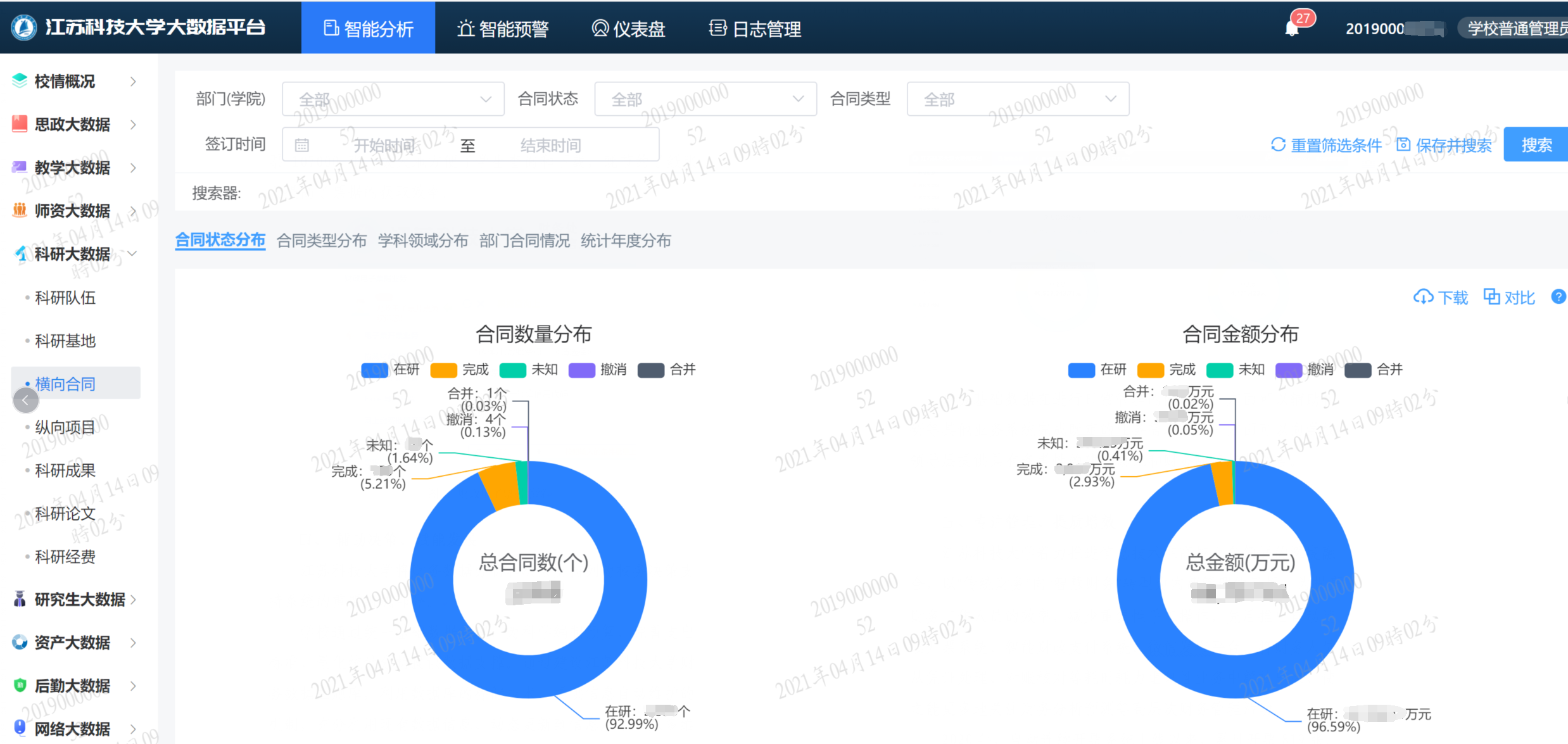Click the 未知 green swatch in amount legend
Image resolution: width=1568 pixels, height=744 pixels.
[1219, 370]
